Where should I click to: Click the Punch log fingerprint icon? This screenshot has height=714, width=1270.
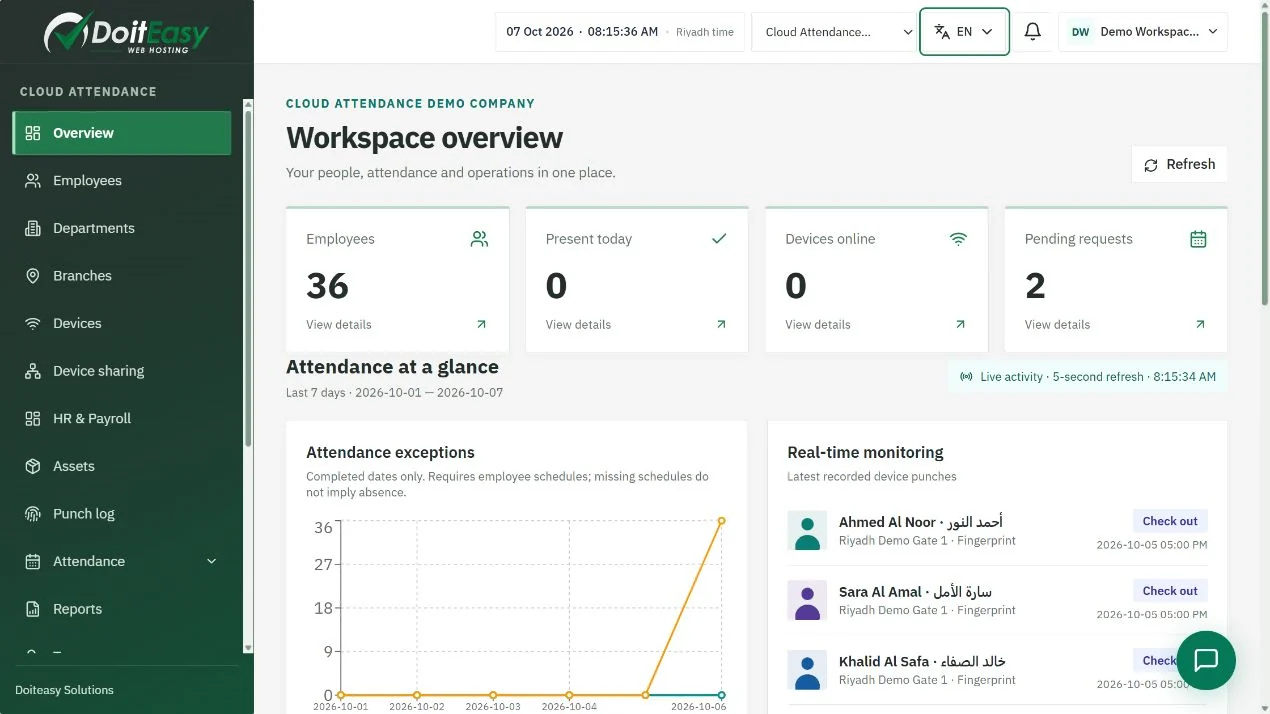(x=33, y=514)
